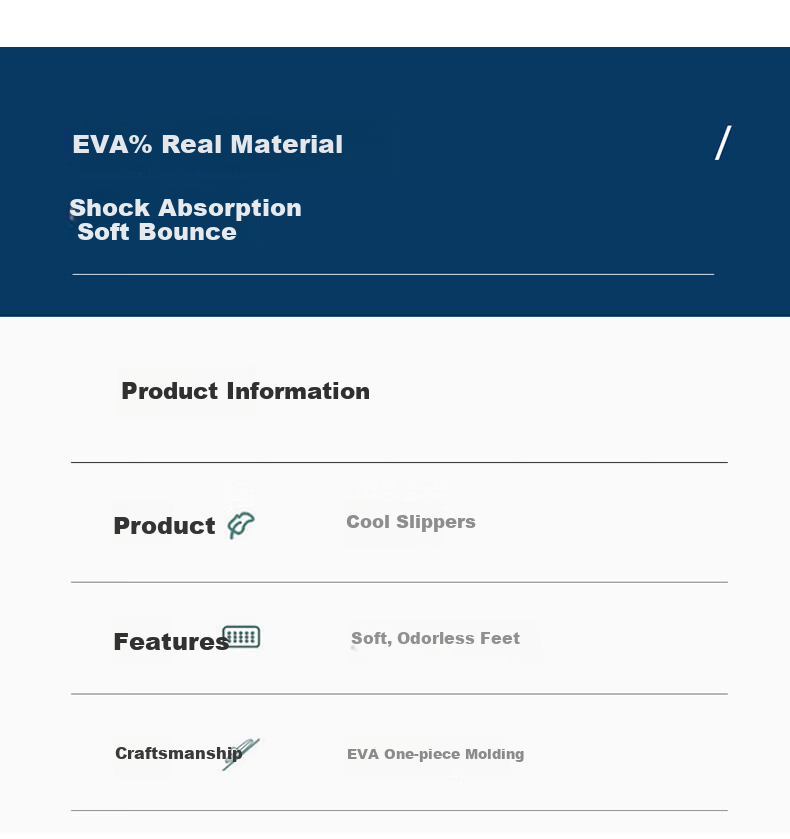Image resolution: width=790 pixels, height=839 pixels.
Task: Click the Product row label
Action: point(164,526)
